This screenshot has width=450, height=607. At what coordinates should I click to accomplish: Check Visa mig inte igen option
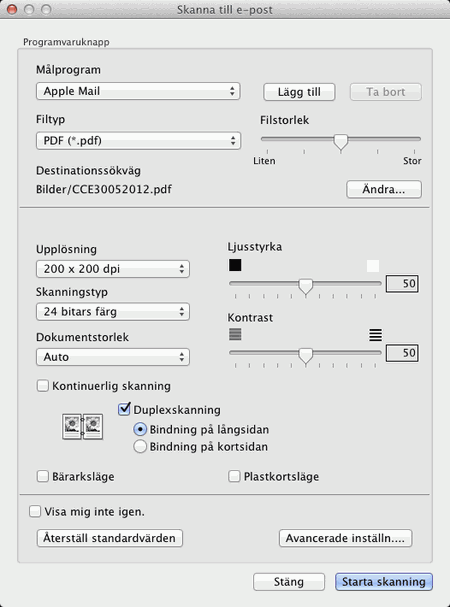(x=35, y=511)
